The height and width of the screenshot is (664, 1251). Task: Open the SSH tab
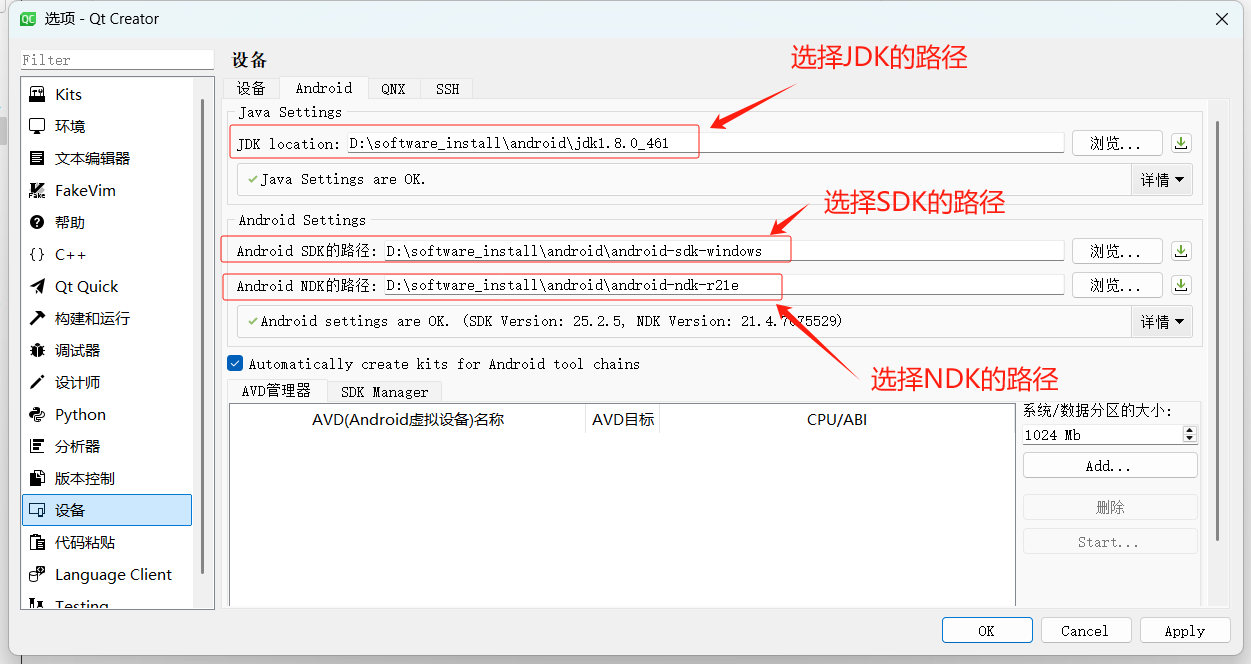[x=447, y=89]
